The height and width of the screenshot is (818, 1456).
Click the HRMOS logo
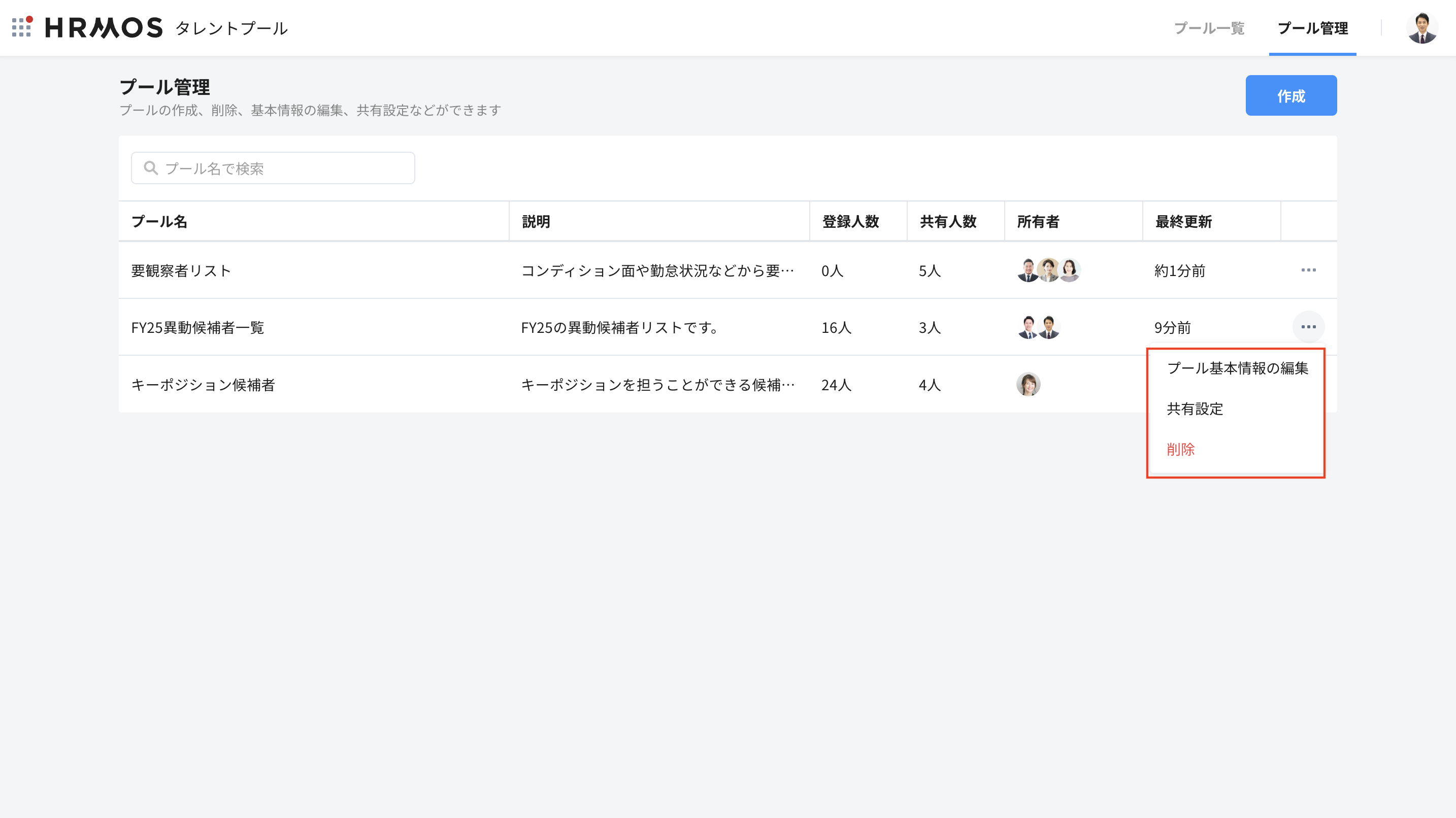104,28
